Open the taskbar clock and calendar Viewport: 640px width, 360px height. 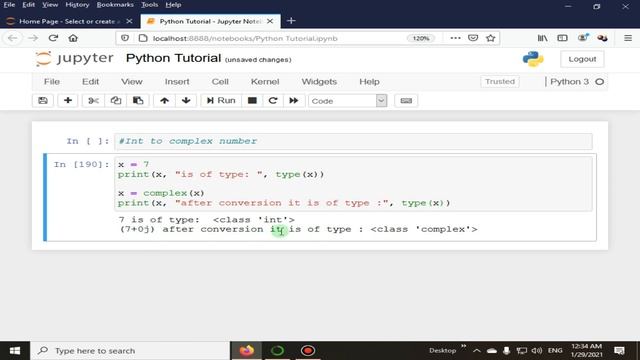click(x=587, y=351)
